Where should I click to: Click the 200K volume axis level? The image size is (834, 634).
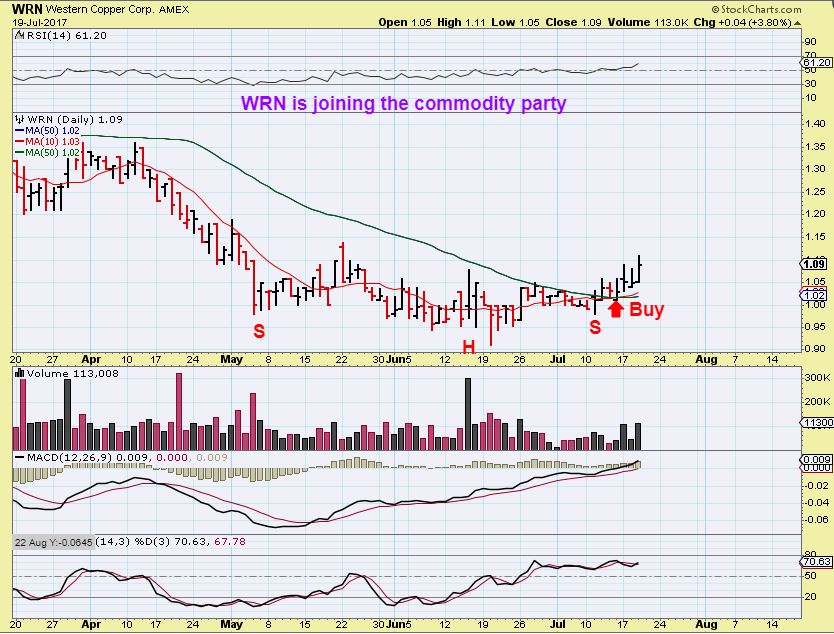tap(817, 401)
